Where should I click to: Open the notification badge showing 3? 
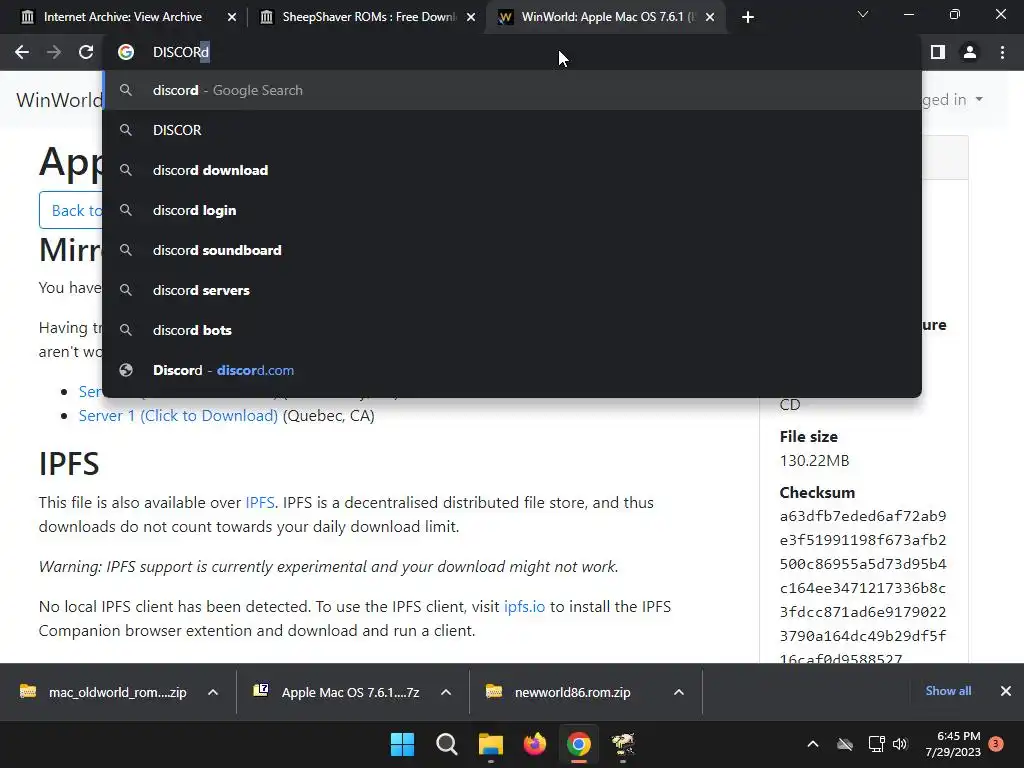click(x=996, y=744)
